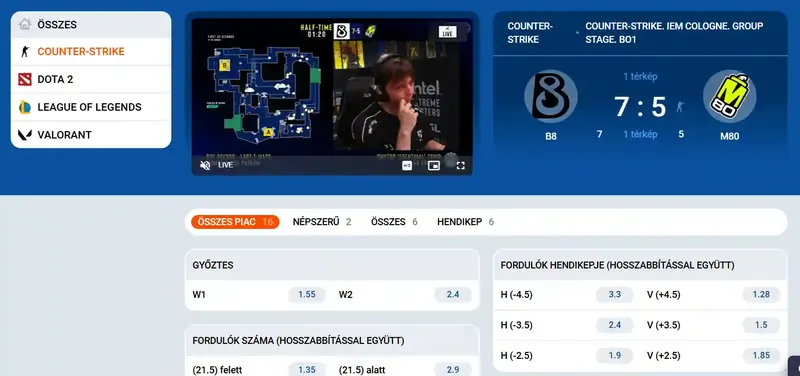This screenshot has height=376, width=800.
Task: Toggle HD quality on the stream
Action: (407, 165)
